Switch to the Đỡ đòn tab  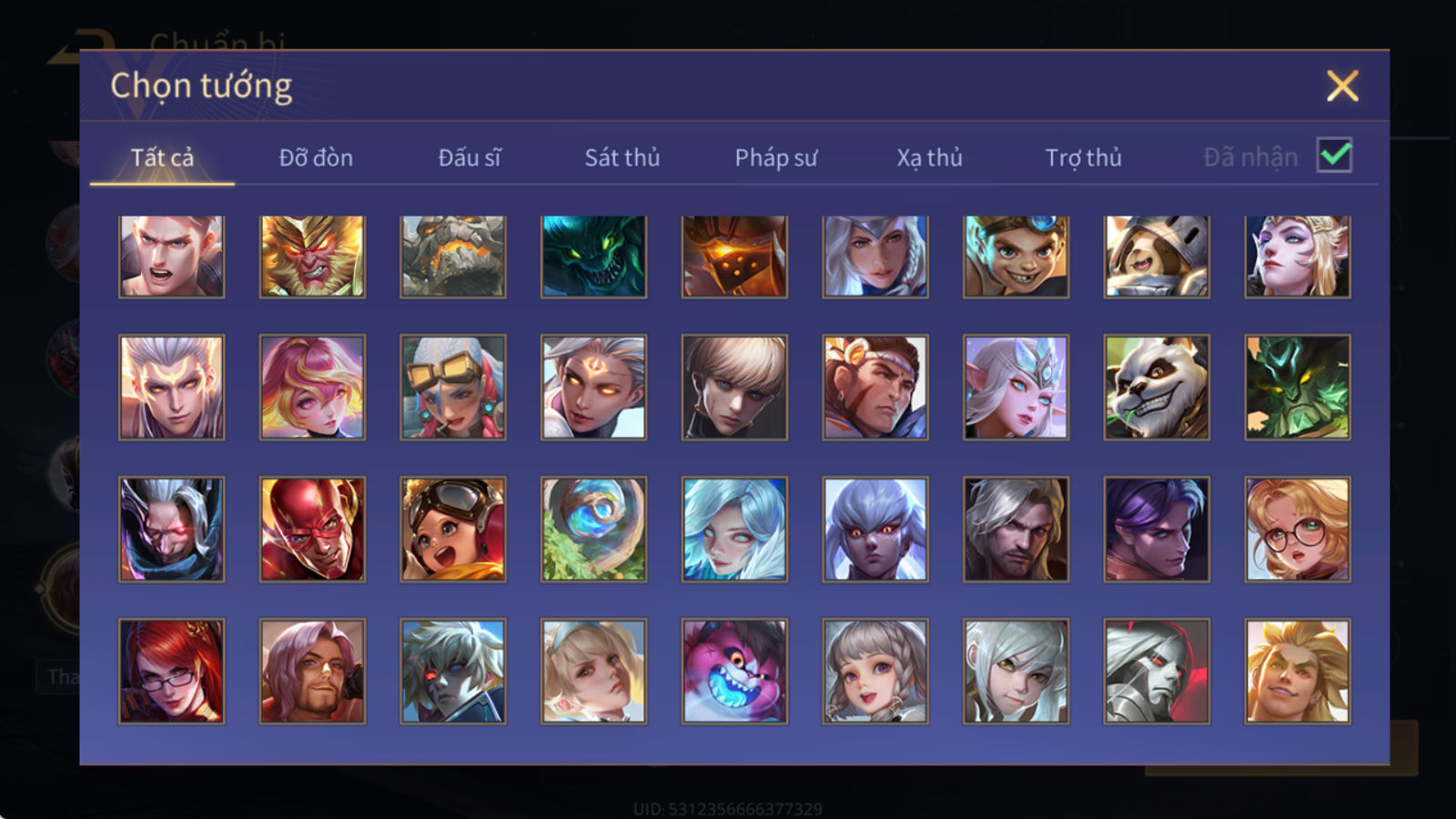tap(316, 157)
